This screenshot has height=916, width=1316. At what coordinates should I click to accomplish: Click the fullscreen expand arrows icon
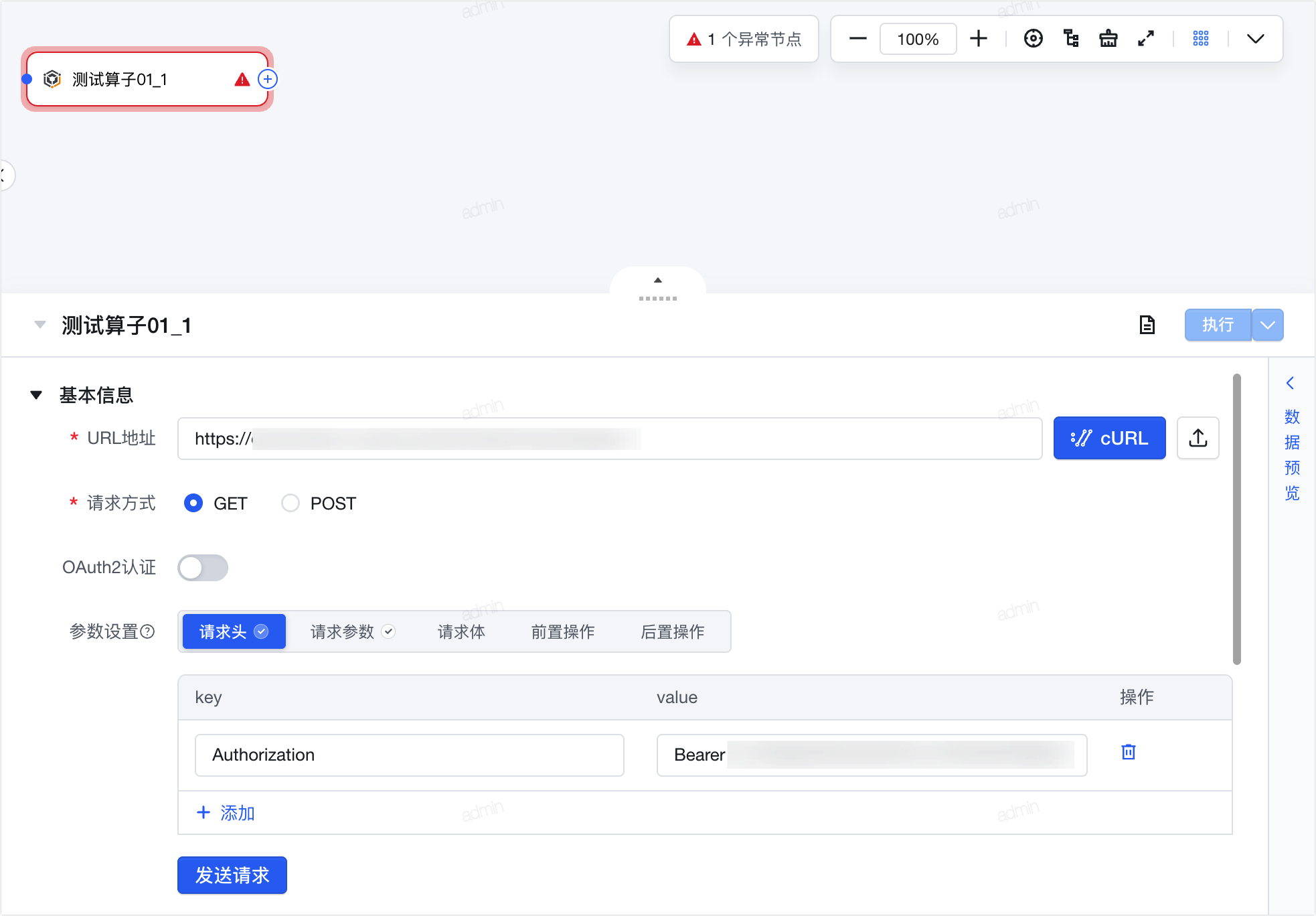click(1146, 39)
